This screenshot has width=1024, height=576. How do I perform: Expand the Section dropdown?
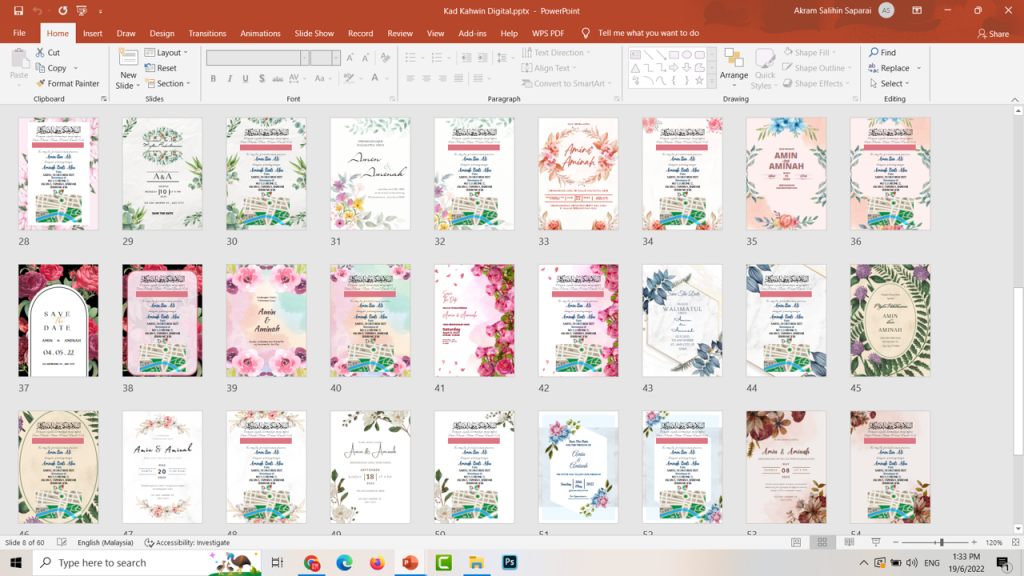[x=168, y=84]
